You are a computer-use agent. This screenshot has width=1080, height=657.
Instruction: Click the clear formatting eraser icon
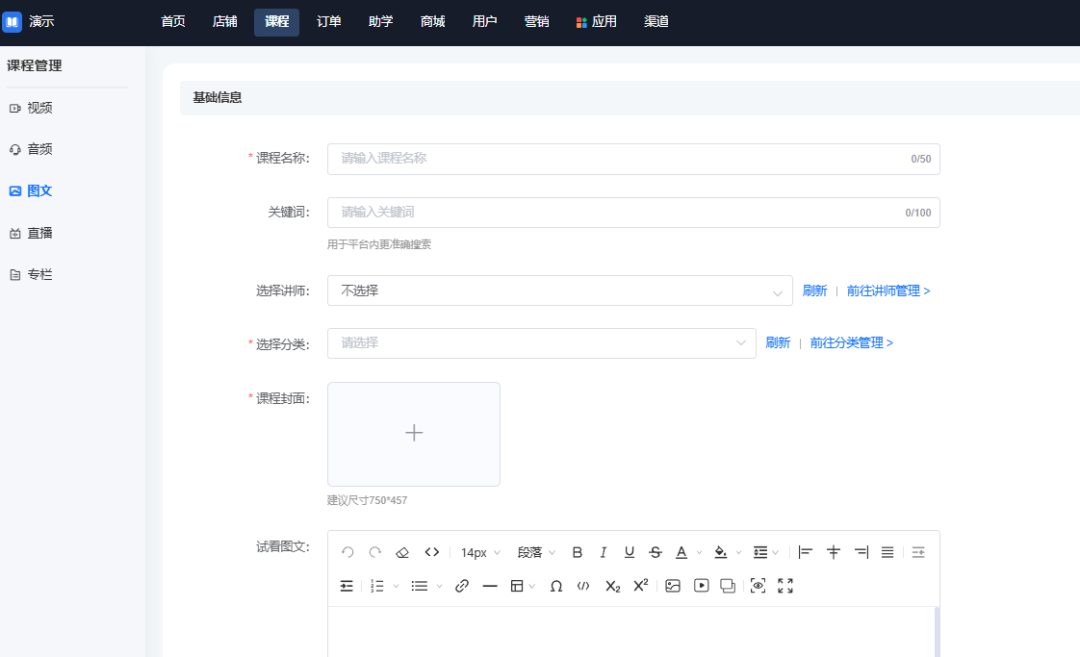tap(403, 552)
